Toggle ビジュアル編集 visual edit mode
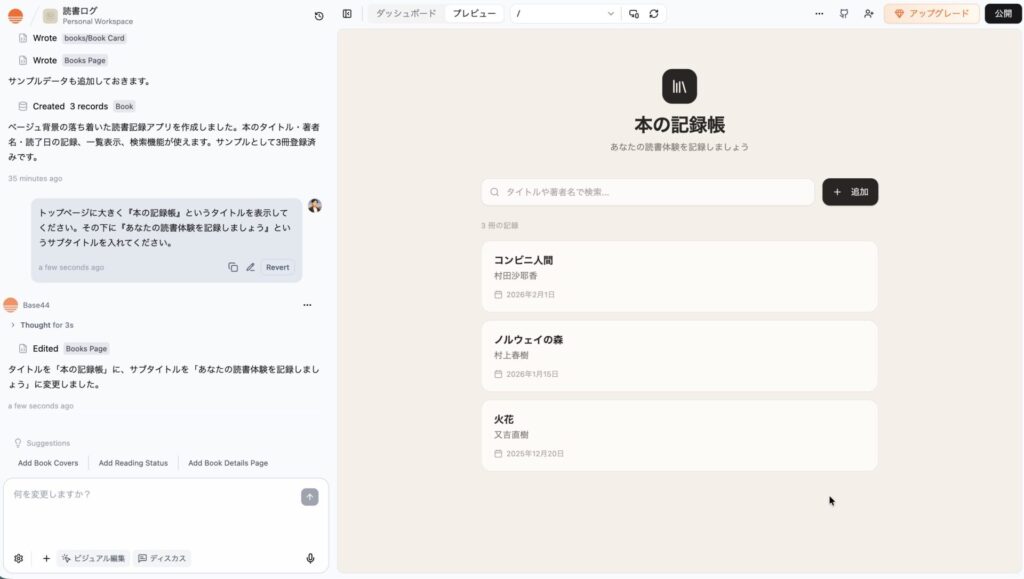 (93, 558)
